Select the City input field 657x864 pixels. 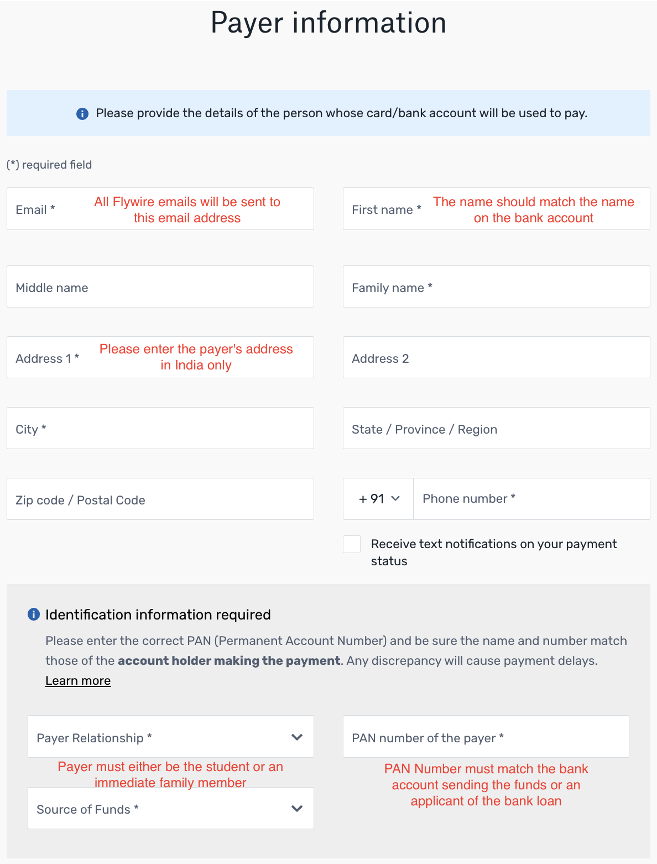click(x=160, y=429)
